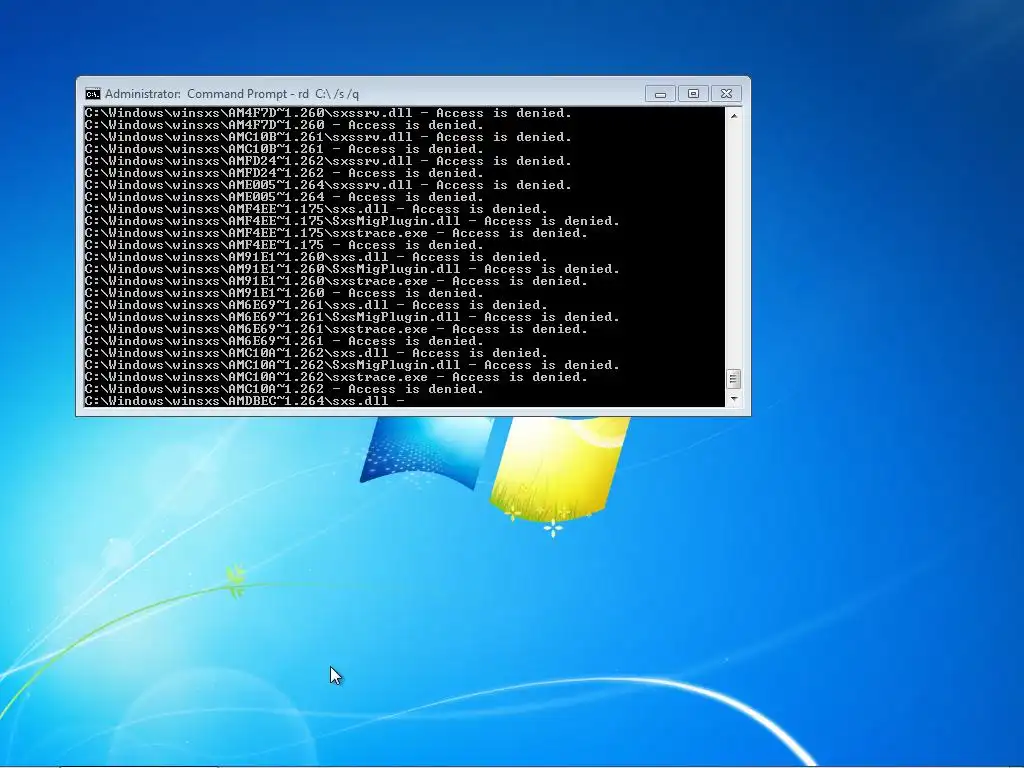Click the line with AM6E69~1.261\sxs.dll
1024x768 pixels.
(316, 305)
